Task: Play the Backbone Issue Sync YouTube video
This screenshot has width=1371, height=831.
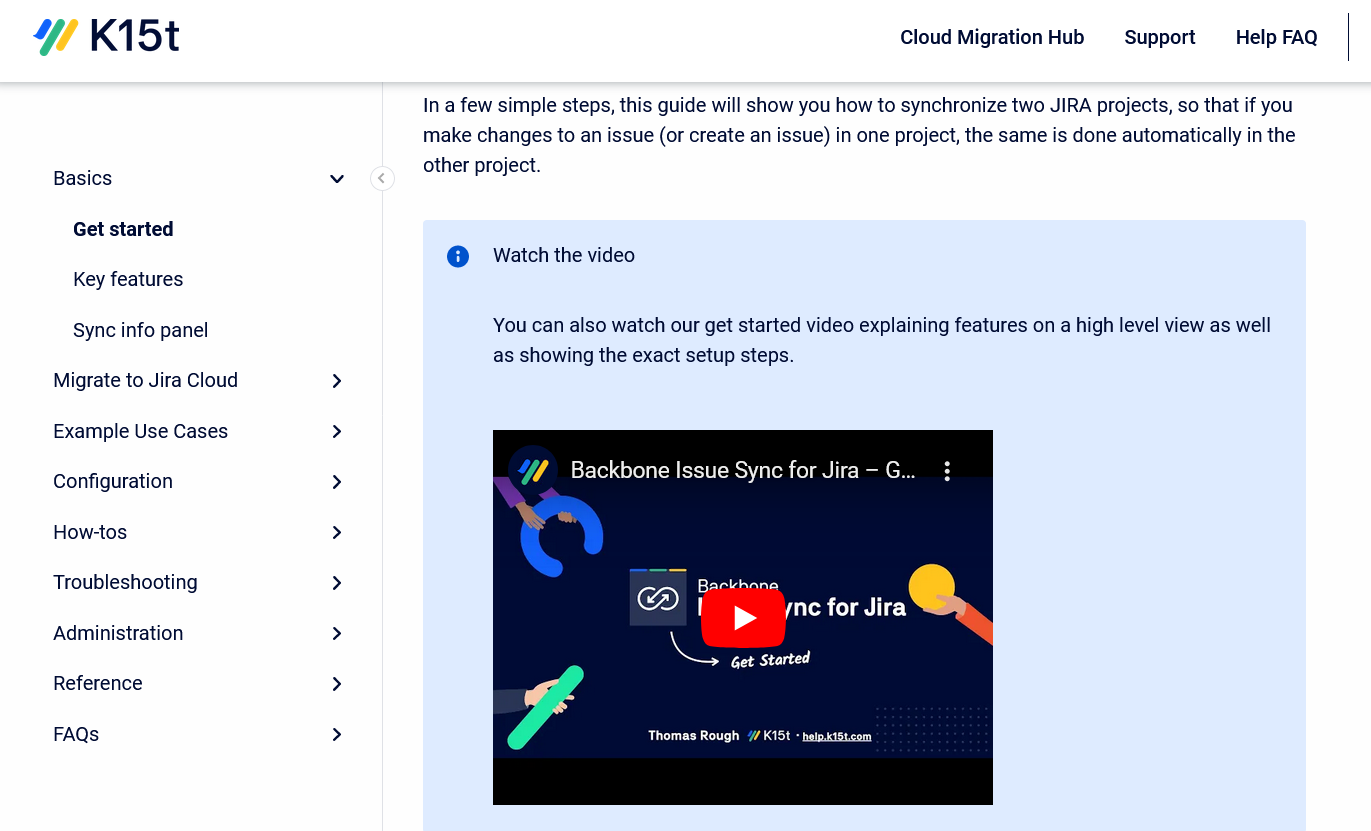Action: 743,617
